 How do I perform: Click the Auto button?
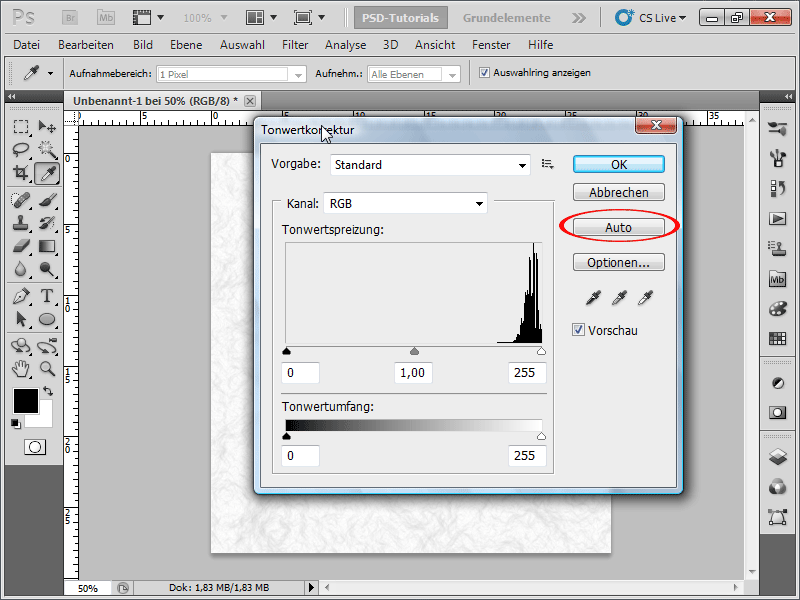point(619,227)
